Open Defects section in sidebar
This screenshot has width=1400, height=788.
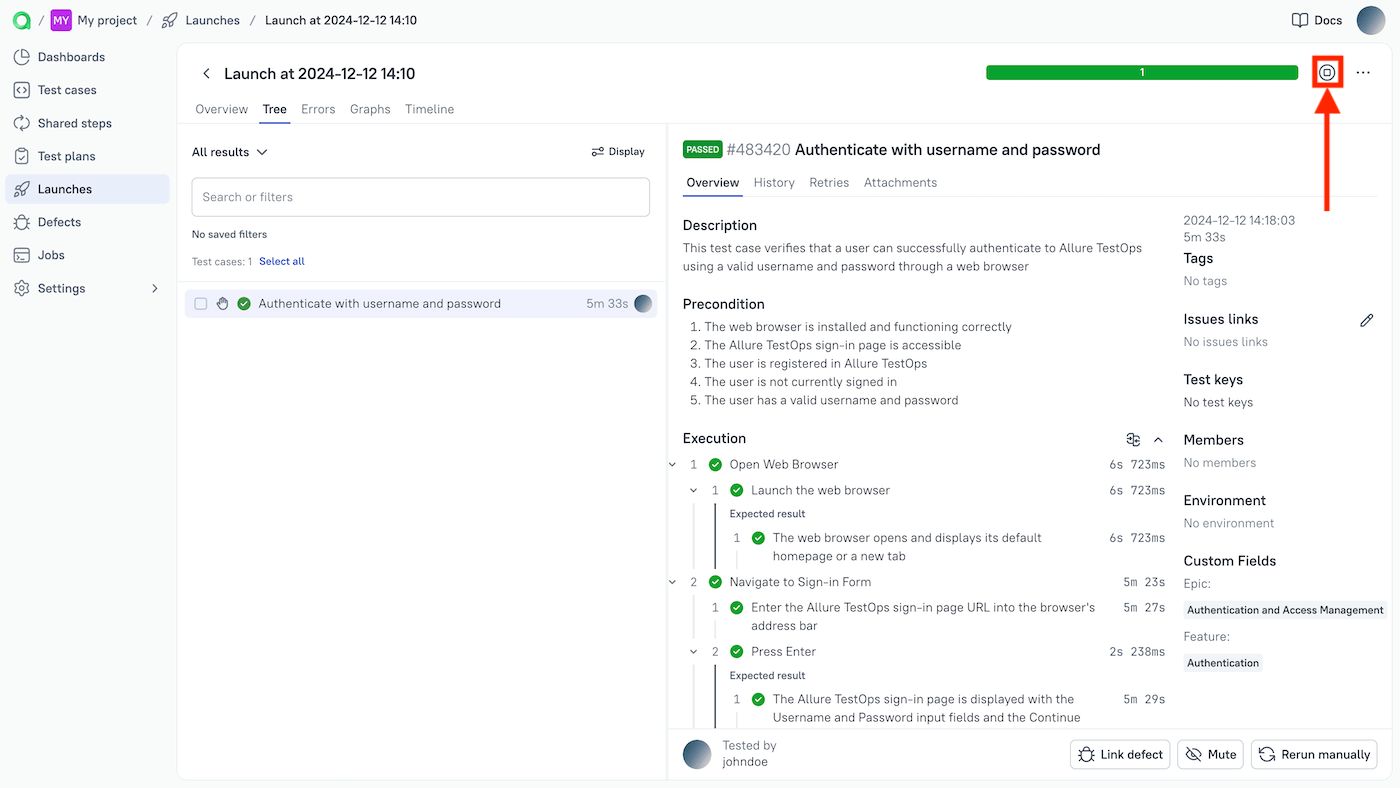[59, 222]
